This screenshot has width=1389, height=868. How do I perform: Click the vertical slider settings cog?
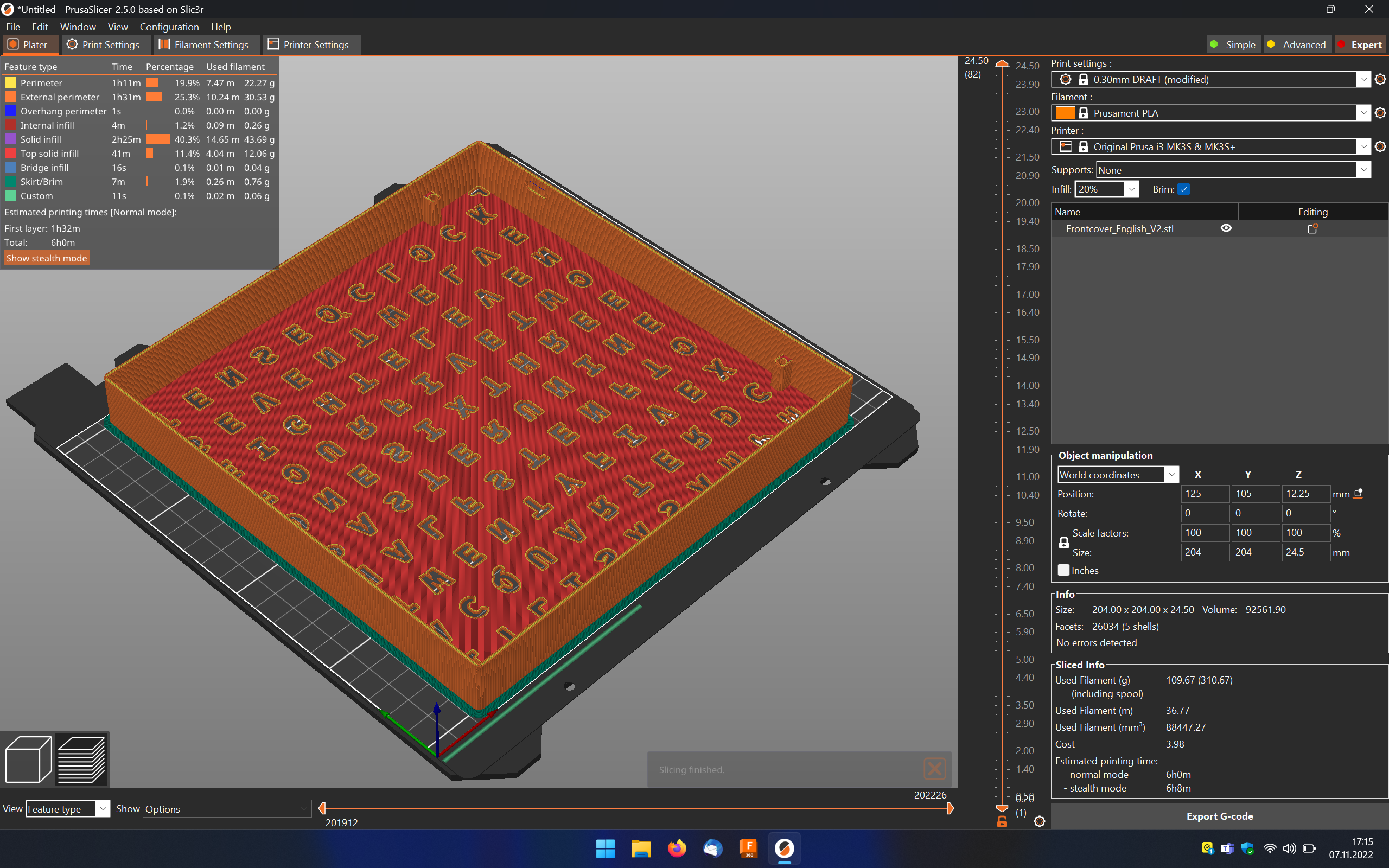pyautogui.click(x=1039, y=821)
